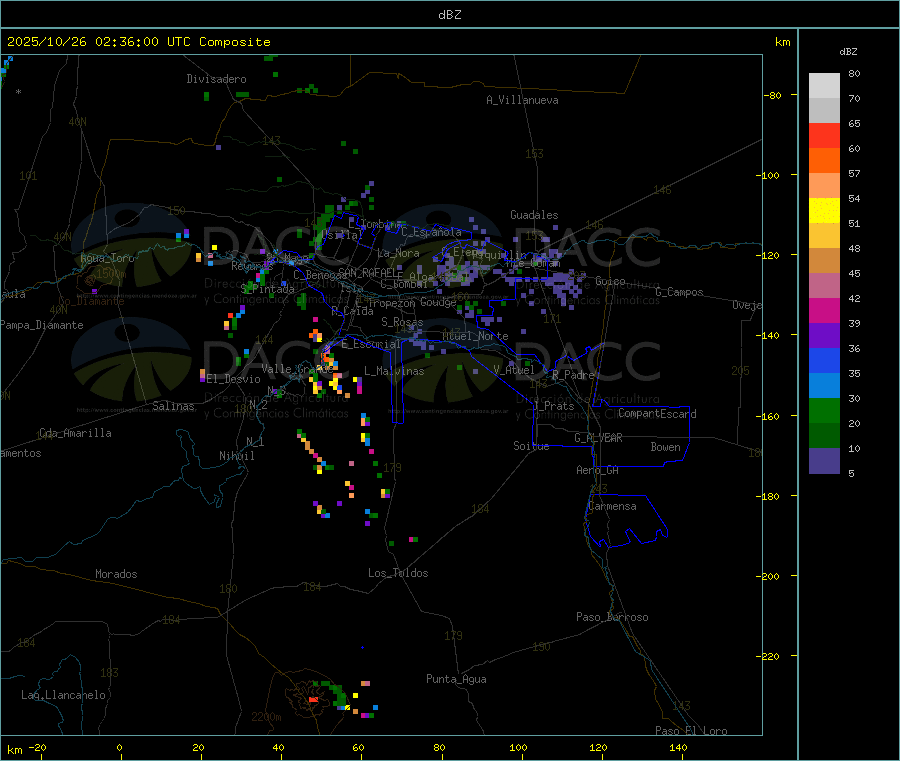900x761 pixels.
Task: Click the Paso_El_Loro label
Action: [x=691, y=731]
